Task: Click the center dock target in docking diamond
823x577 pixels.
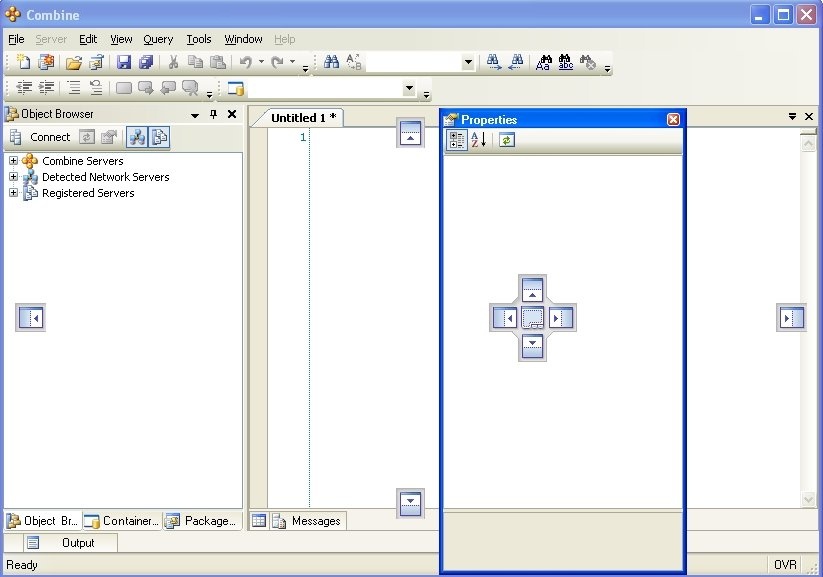Action: tap(533, 318)
